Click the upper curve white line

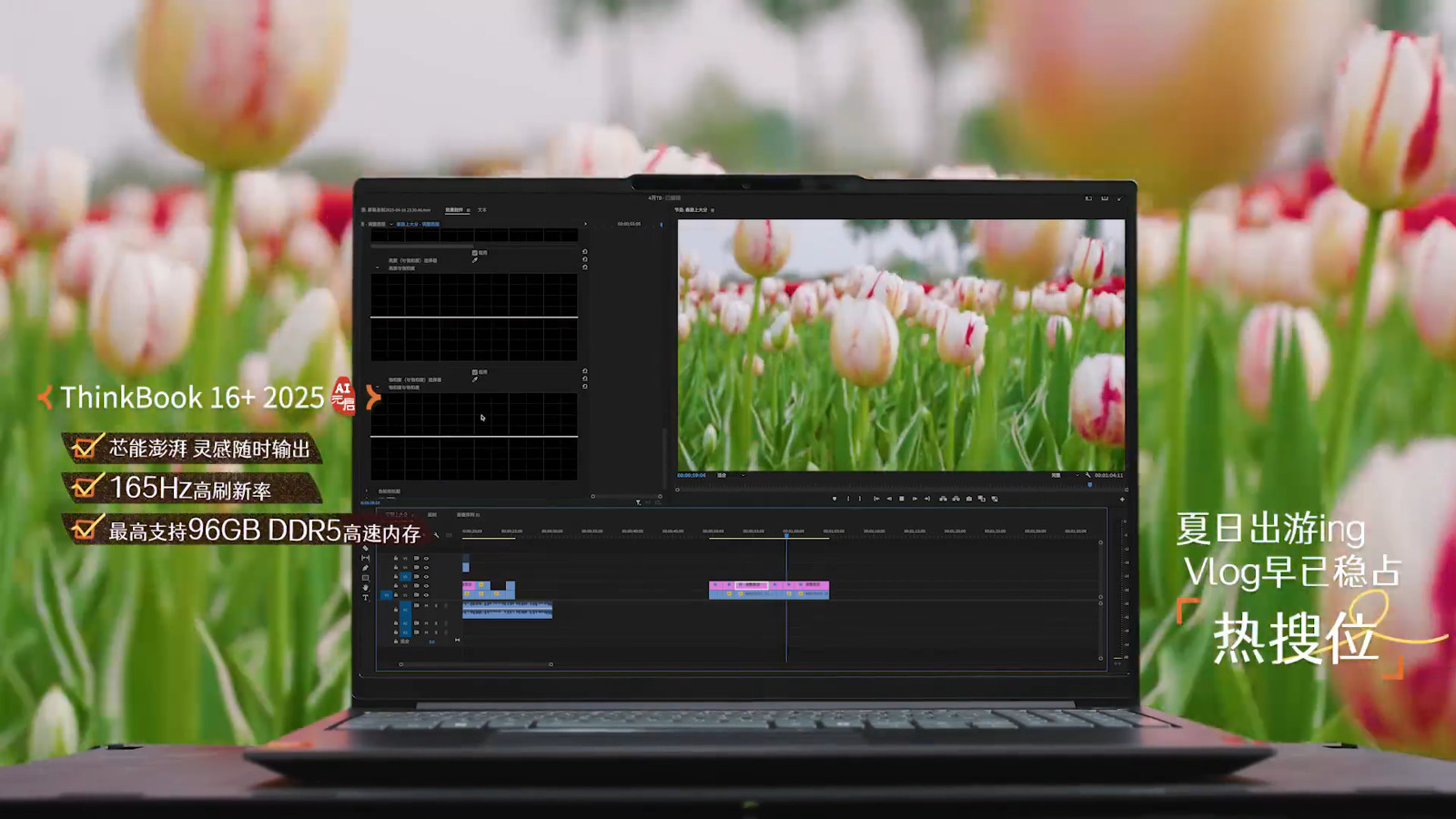pos(474,317)
